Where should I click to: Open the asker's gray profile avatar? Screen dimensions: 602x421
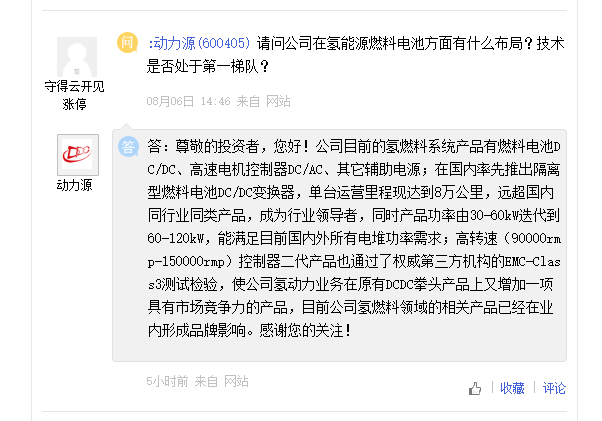coord(77,56)
